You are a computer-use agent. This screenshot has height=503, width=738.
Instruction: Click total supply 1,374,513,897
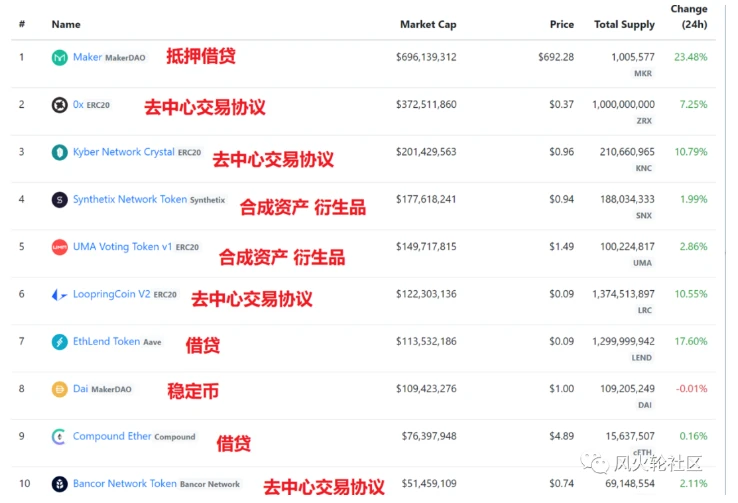(624, 294)
